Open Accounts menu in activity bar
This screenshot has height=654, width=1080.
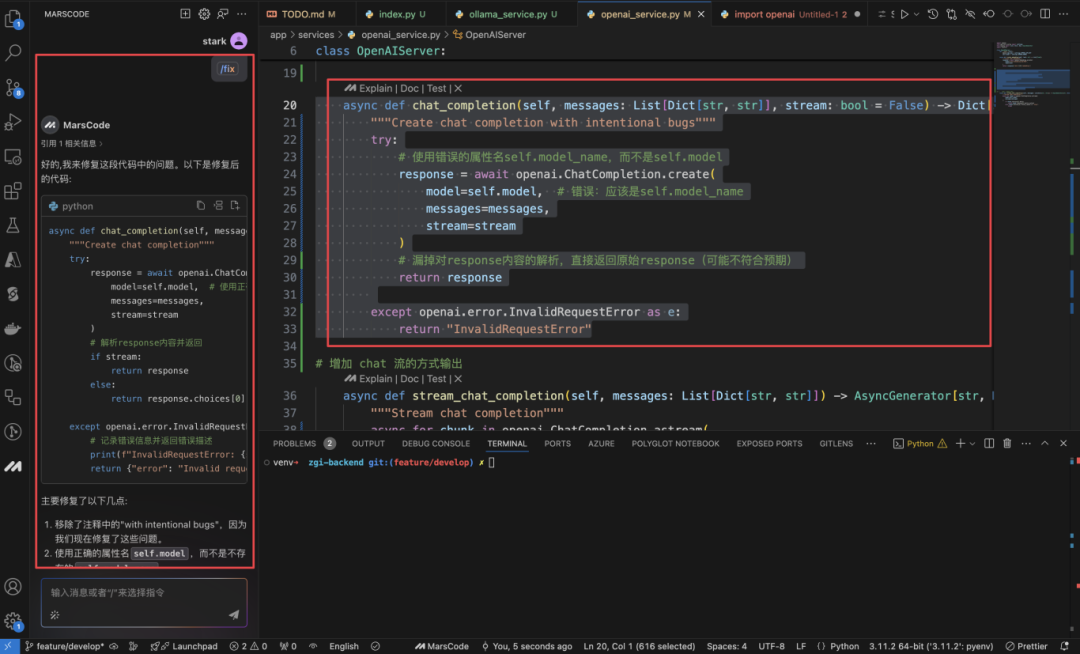[x=13, y=587]
